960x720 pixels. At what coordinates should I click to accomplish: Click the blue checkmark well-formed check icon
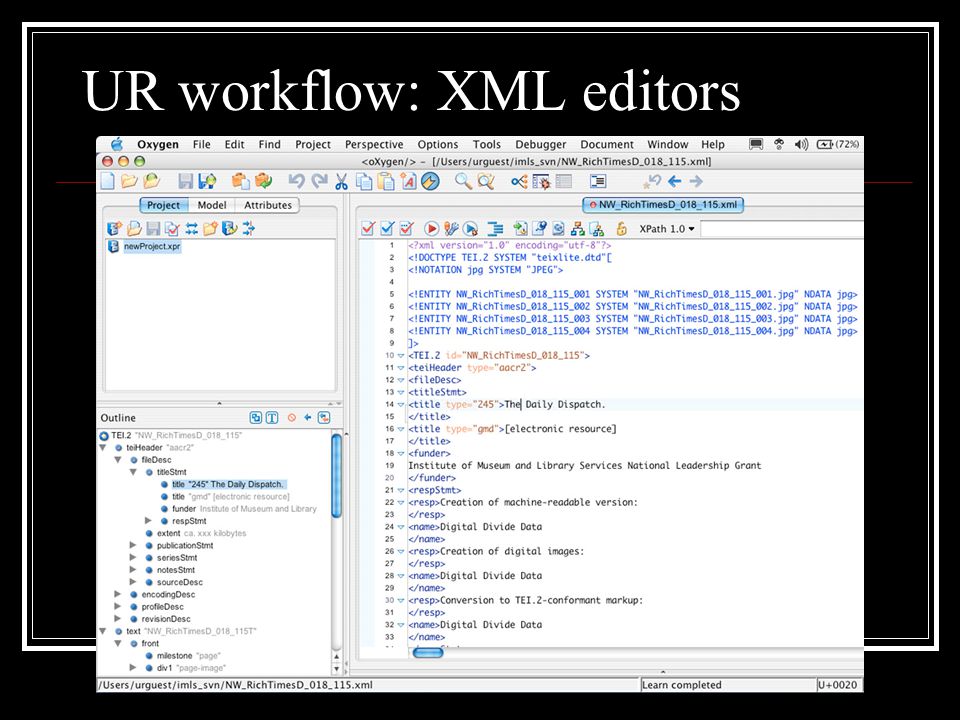[x=388, y=228]
